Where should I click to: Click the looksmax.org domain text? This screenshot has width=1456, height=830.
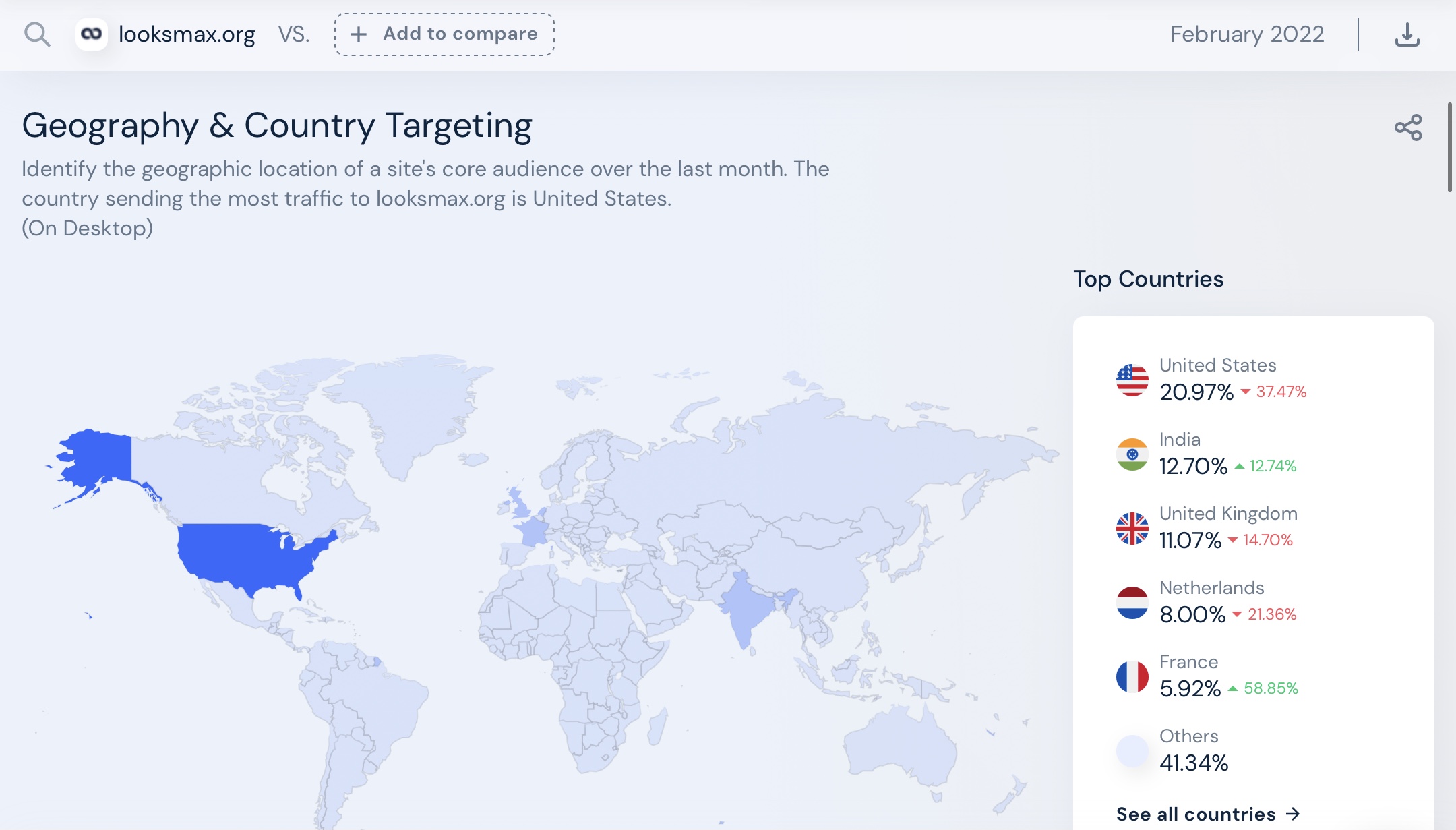pyautogui.click(x=187, y=34)
